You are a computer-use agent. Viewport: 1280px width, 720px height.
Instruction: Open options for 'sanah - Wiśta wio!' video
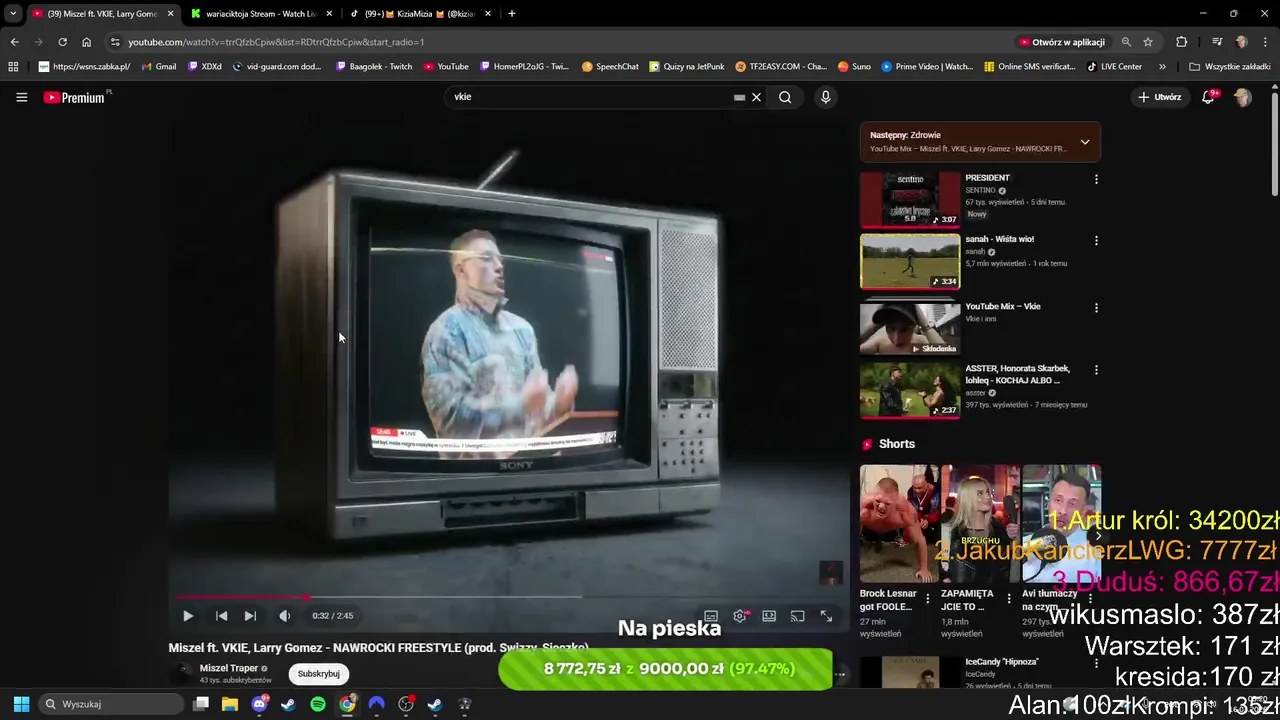[1096, 241]
